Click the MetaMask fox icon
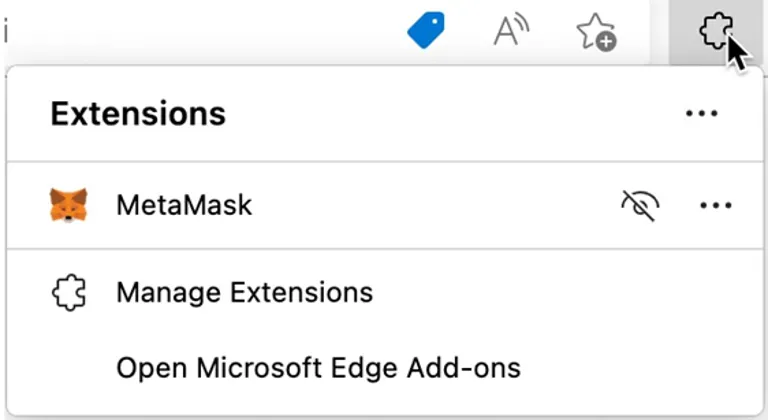Screen dimensions: 768x420 [x=69, y=205]
